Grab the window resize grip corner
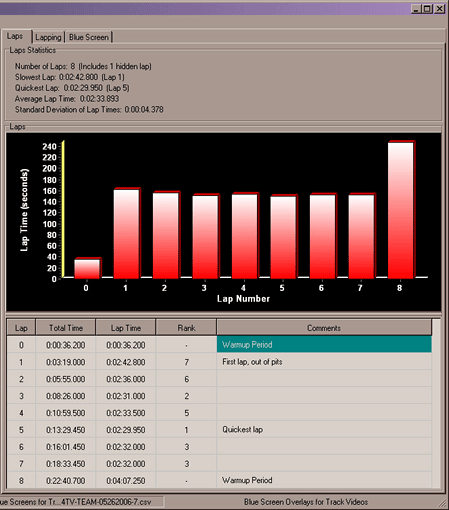 pos(443,503)
